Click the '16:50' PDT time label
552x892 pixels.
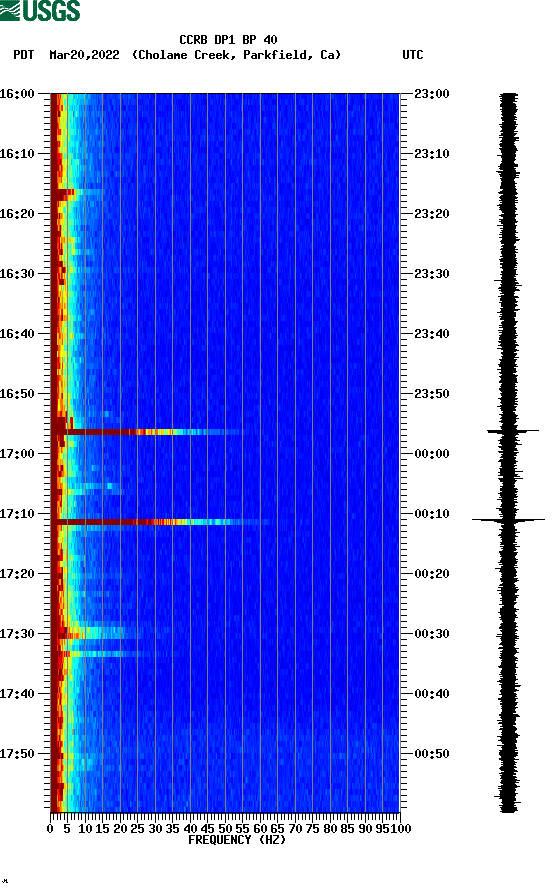point(17,394)
